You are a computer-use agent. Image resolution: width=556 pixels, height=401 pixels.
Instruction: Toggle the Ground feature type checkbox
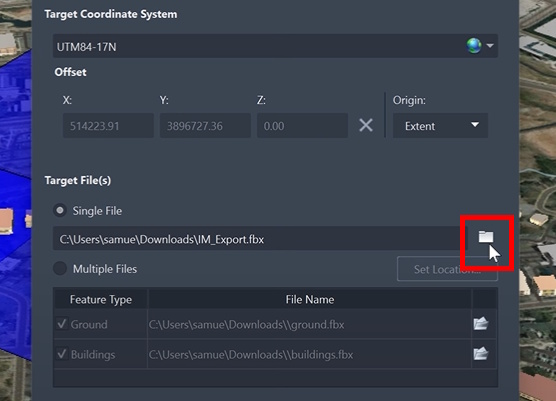pyautogui.click(x=62, y=324)
